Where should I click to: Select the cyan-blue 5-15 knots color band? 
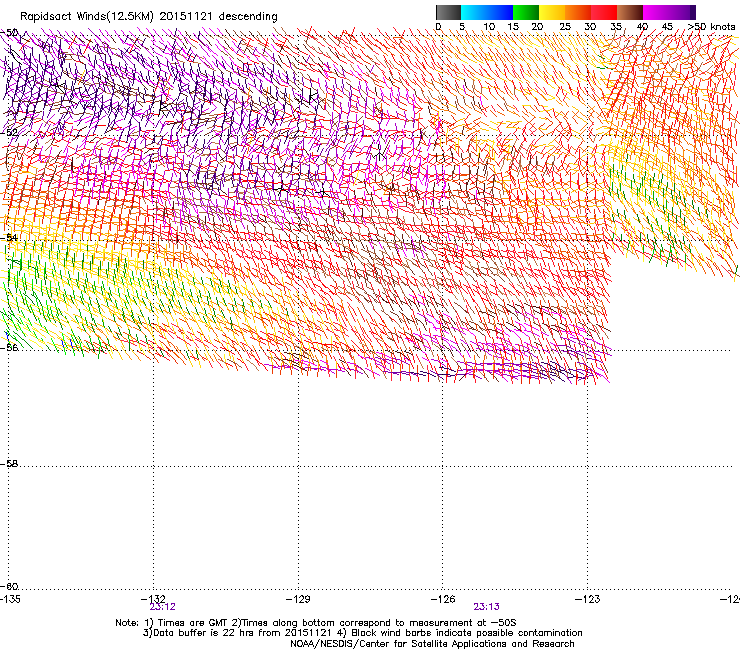click(x=487, y=12)
